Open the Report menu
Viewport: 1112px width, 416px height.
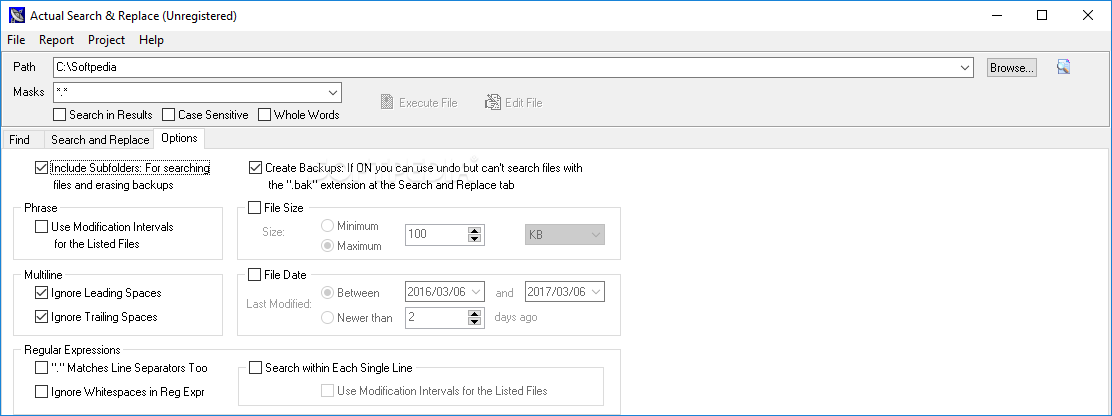pos(57,40)
